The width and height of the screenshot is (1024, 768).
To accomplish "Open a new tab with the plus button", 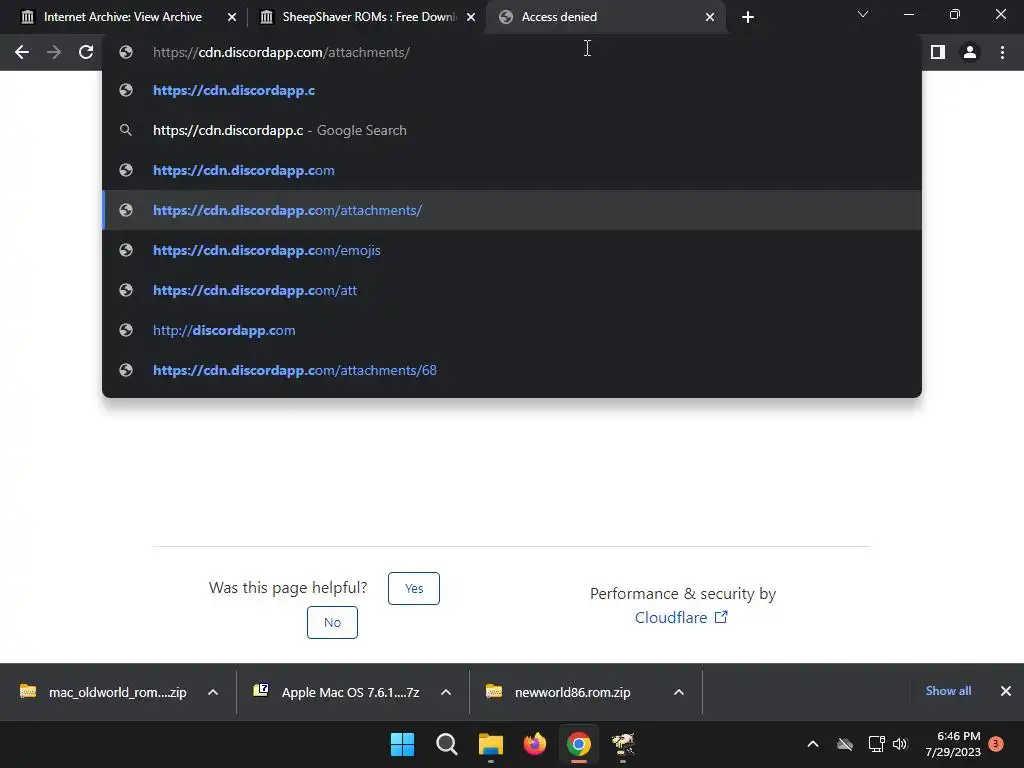I will coord(748,17).
